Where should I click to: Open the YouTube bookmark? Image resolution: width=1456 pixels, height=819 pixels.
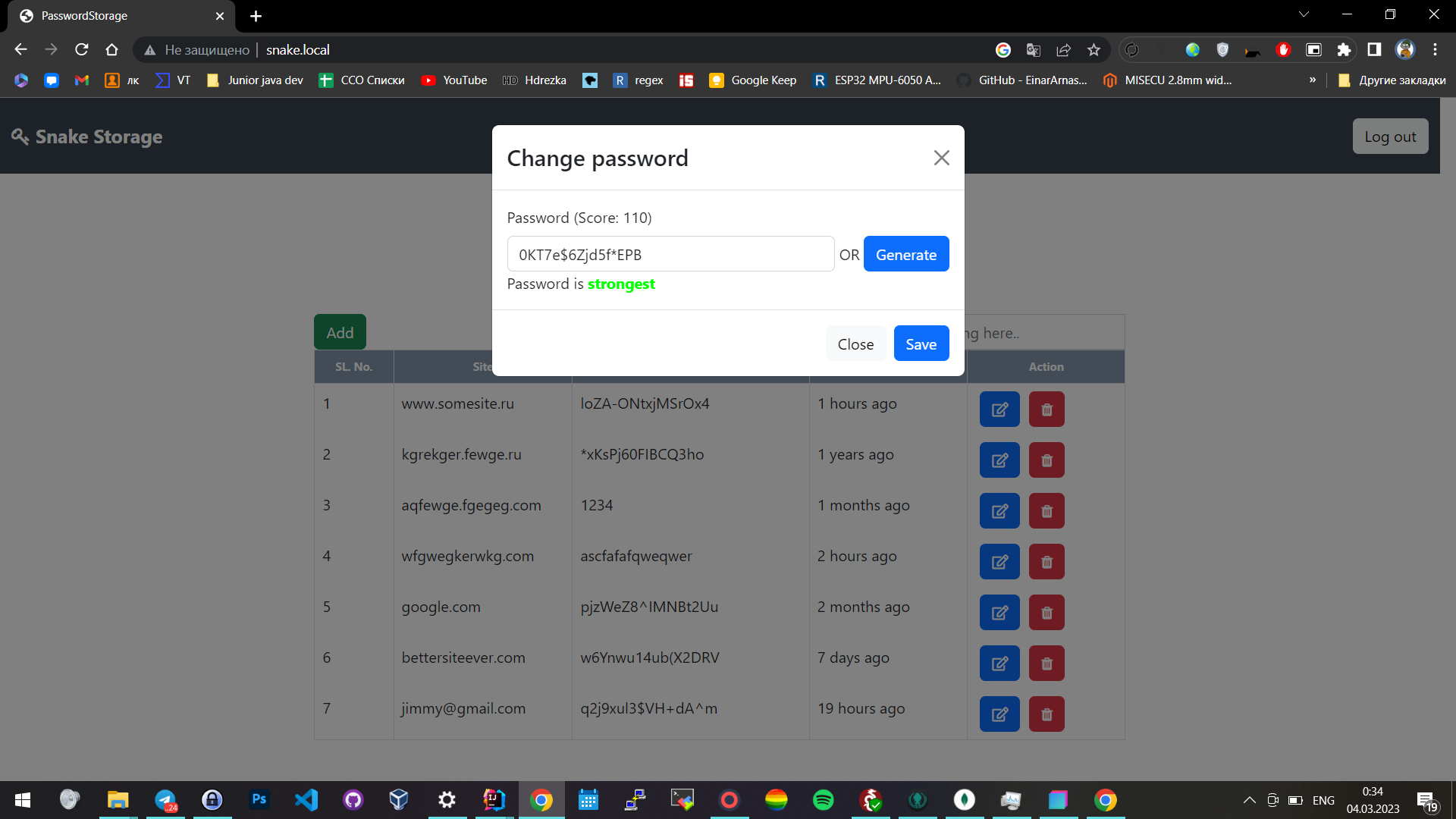click(454, 80)
